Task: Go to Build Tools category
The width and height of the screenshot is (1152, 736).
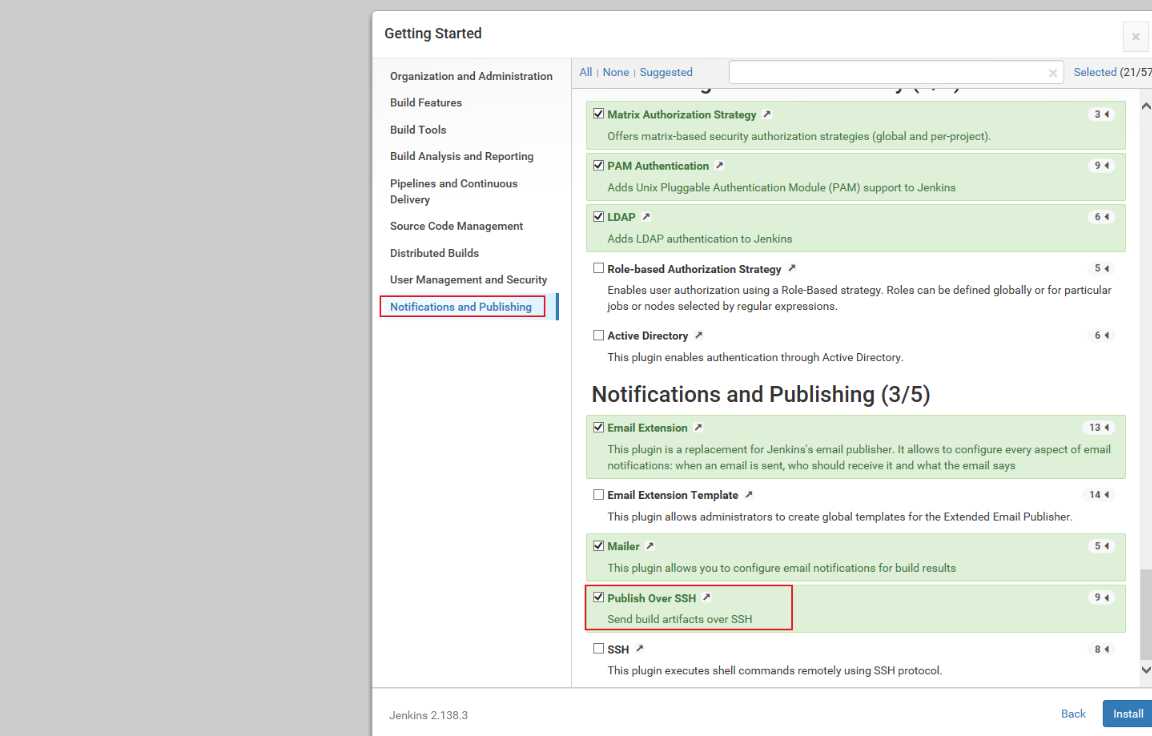Action: (x=418, y=130)
